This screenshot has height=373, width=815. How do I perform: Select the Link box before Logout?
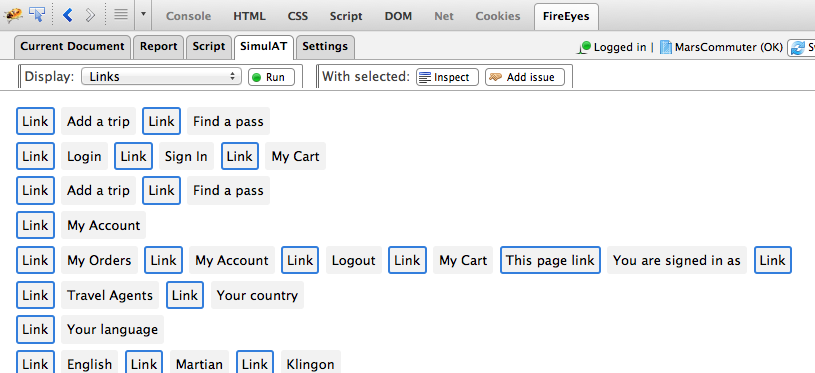[x=300, y=260]
